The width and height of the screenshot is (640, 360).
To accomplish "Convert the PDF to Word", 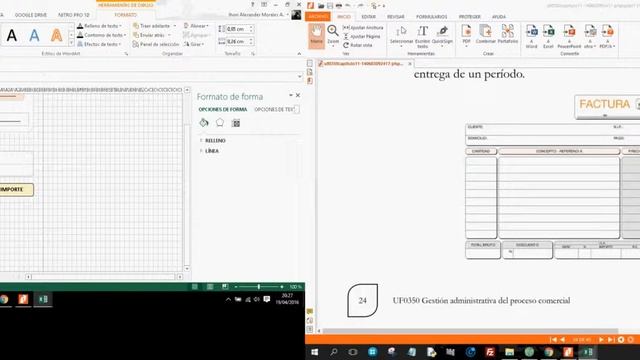I will coord(531,36).
